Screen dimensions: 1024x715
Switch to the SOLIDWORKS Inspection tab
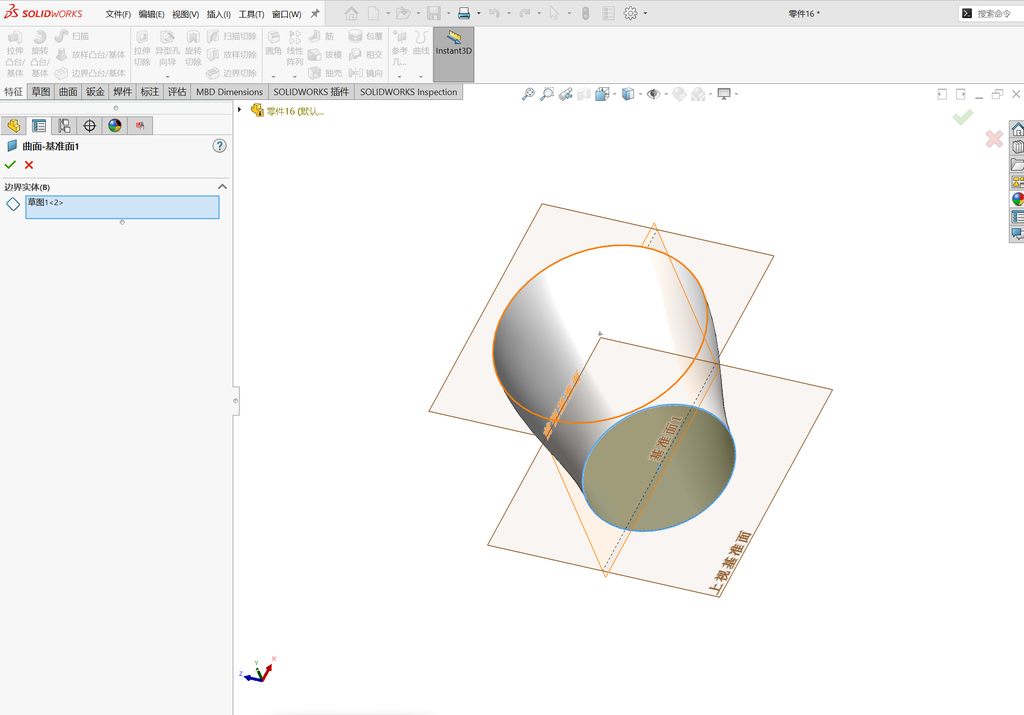(408, 92)
